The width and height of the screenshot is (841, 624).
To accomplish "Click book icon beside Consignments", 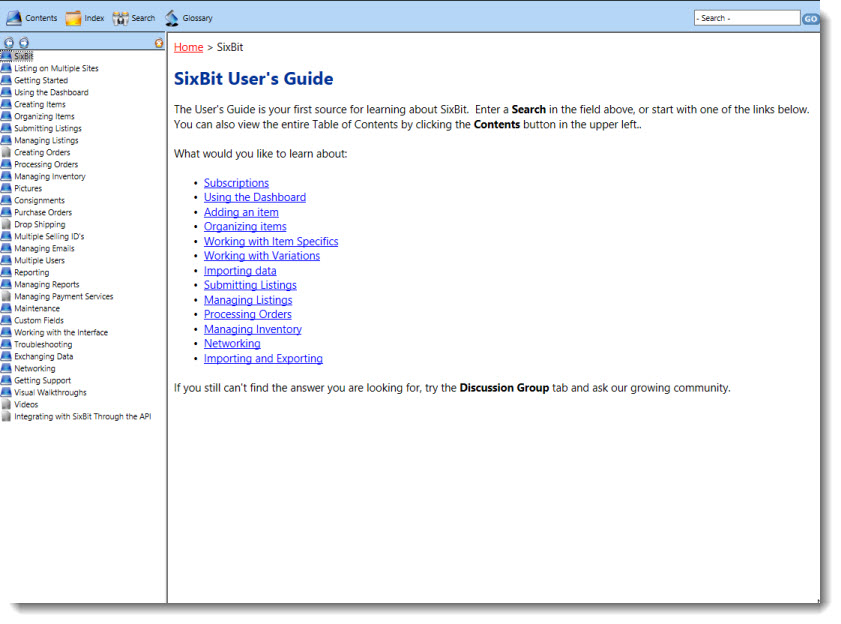I will click(6, 200).
